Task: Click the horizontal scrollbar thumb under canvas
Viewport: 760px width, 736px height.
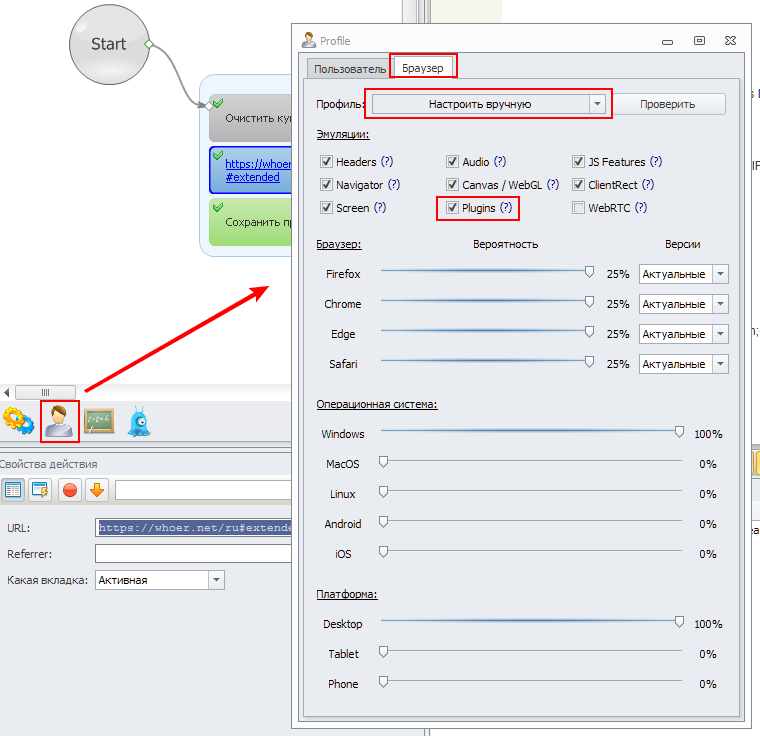Action: pos(46,392)
